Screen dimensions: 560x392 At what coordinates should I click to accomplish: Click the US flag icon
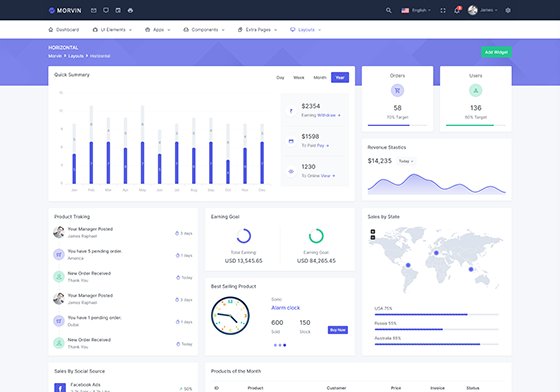pos(405,10)
